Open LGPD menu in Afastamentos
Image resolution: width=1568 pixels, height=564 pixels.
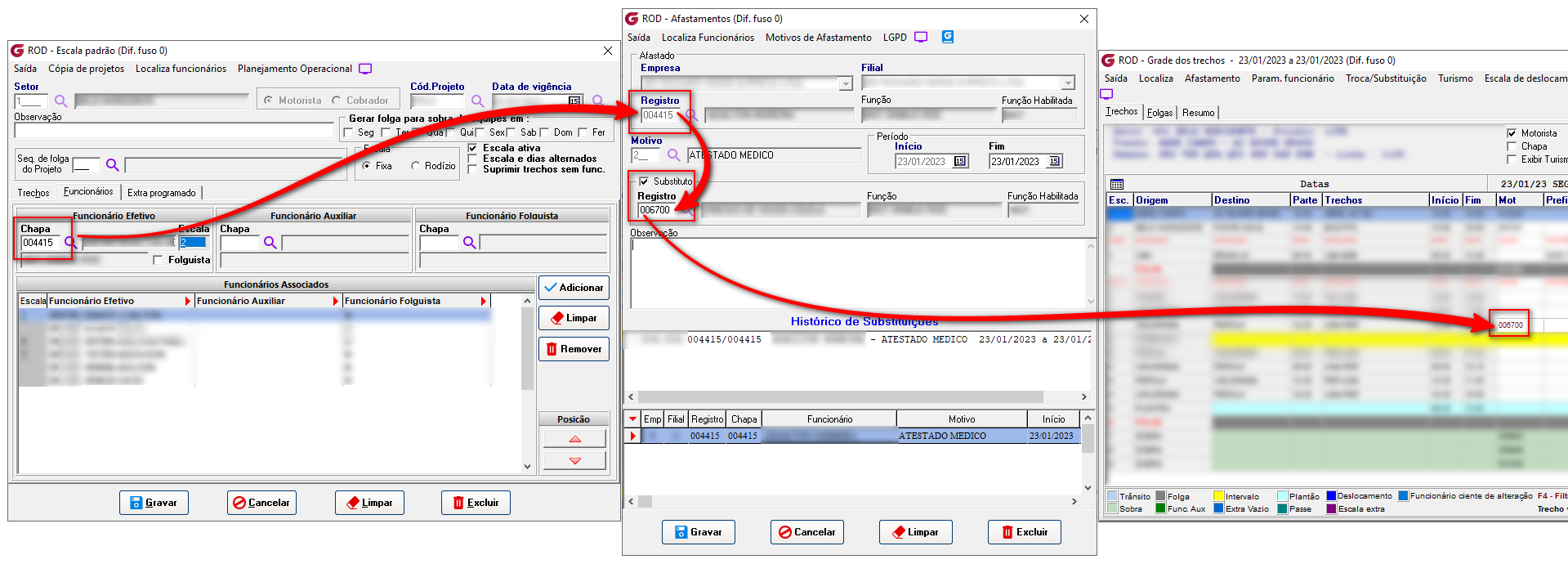[895, 38]
